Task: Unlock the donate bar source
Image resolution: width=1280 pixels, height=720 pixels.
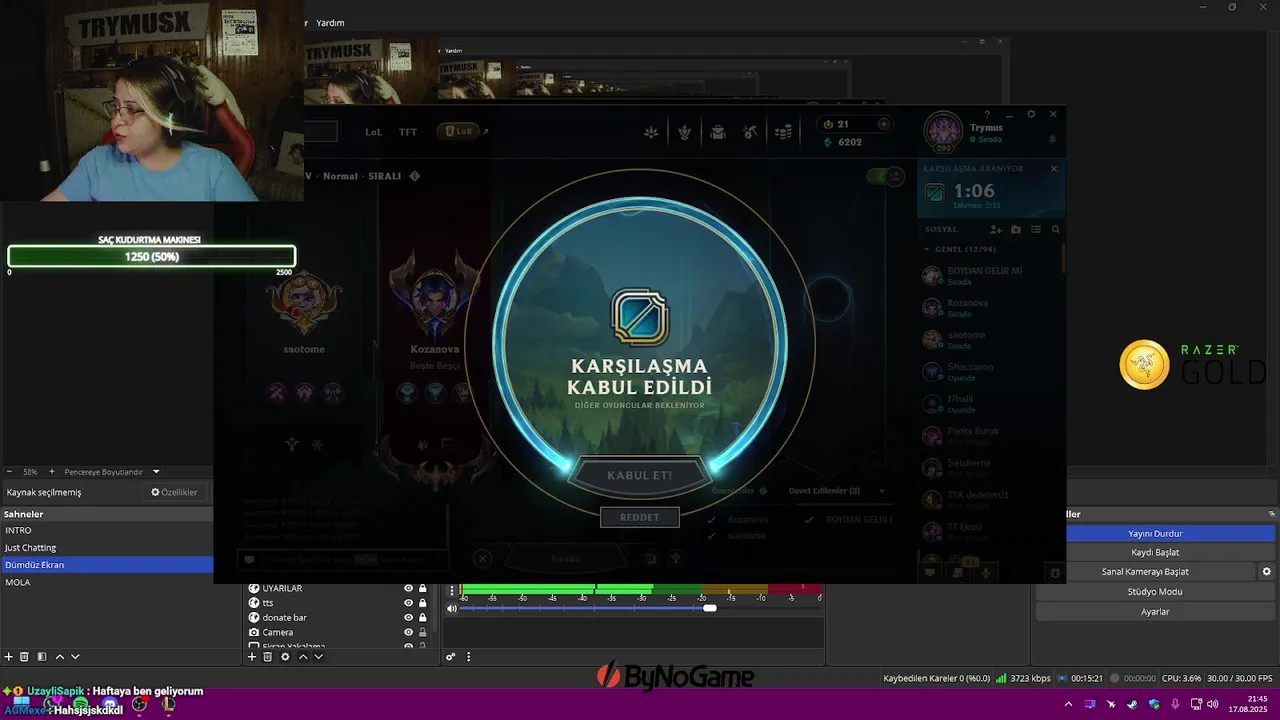Action: pyautogui.click(x=423, y=618)
